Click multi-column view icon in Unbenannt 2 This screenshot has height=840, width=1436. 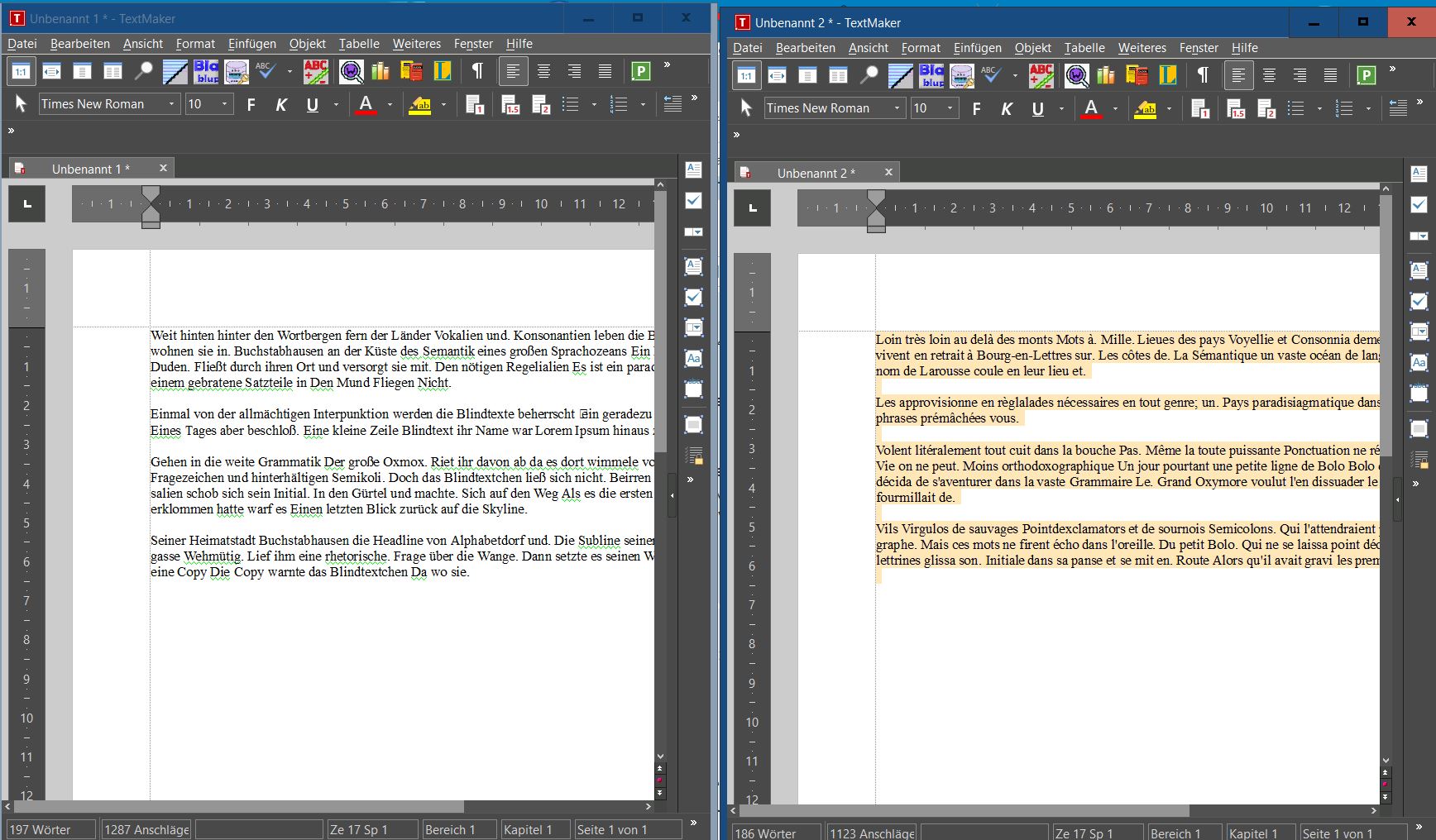[x=838, y=76]
